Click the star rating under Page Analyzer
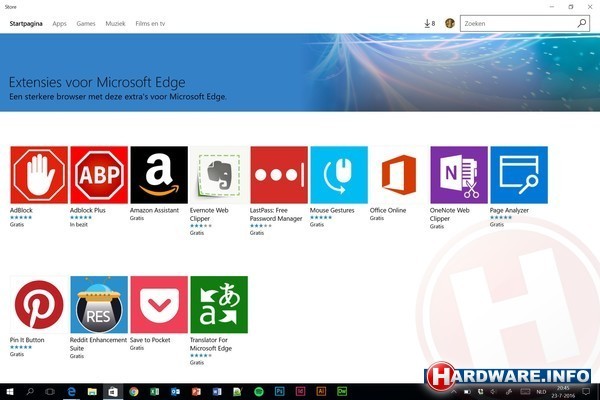This screenshot has width=600, height=400. pos(501,217)
